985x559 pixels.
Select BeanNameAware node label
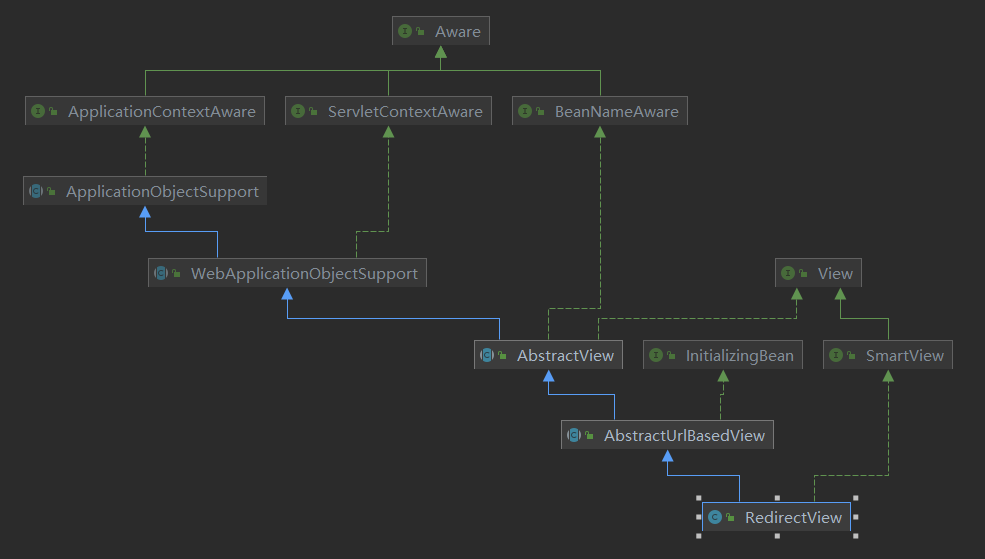(616, 111)
